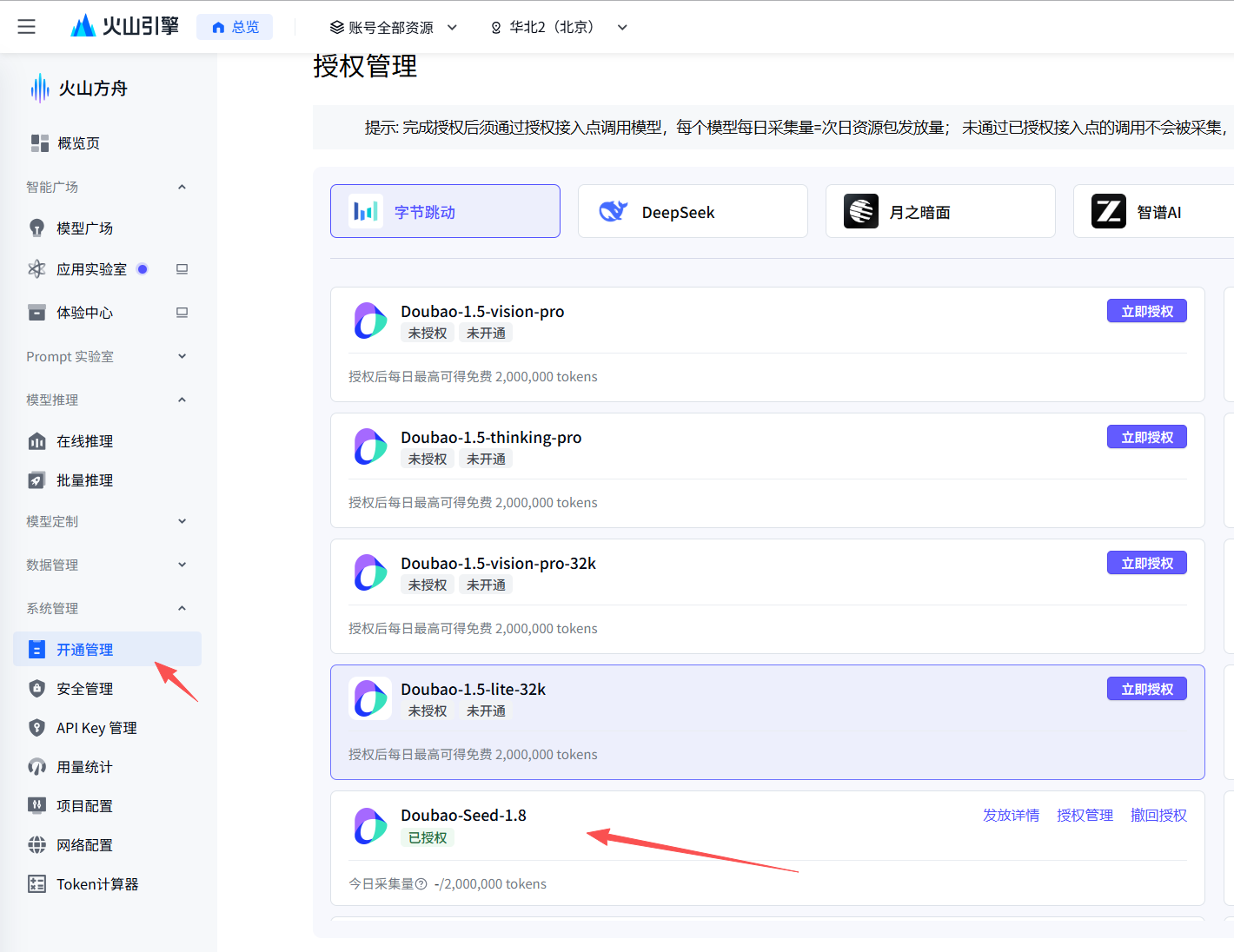Click the 应用实验室 atom icon
1234x952 pixels.
(x=36, y=269)
